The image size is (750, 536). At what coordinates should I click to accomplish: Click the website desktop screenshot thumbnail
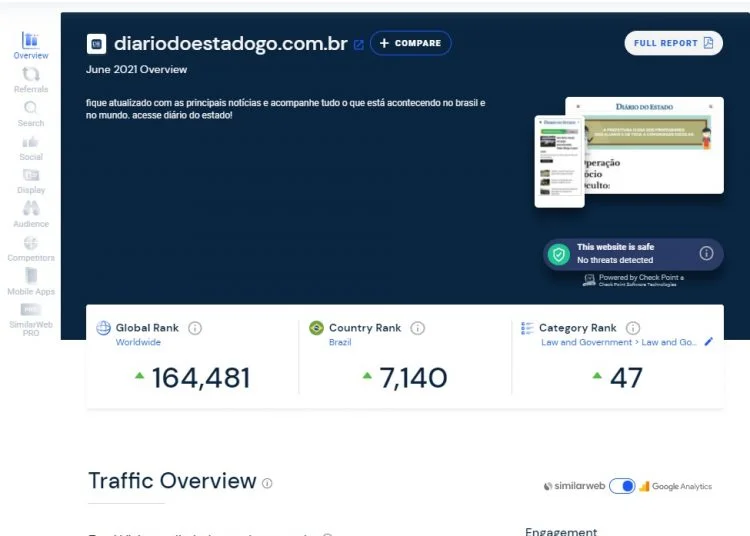653,145
